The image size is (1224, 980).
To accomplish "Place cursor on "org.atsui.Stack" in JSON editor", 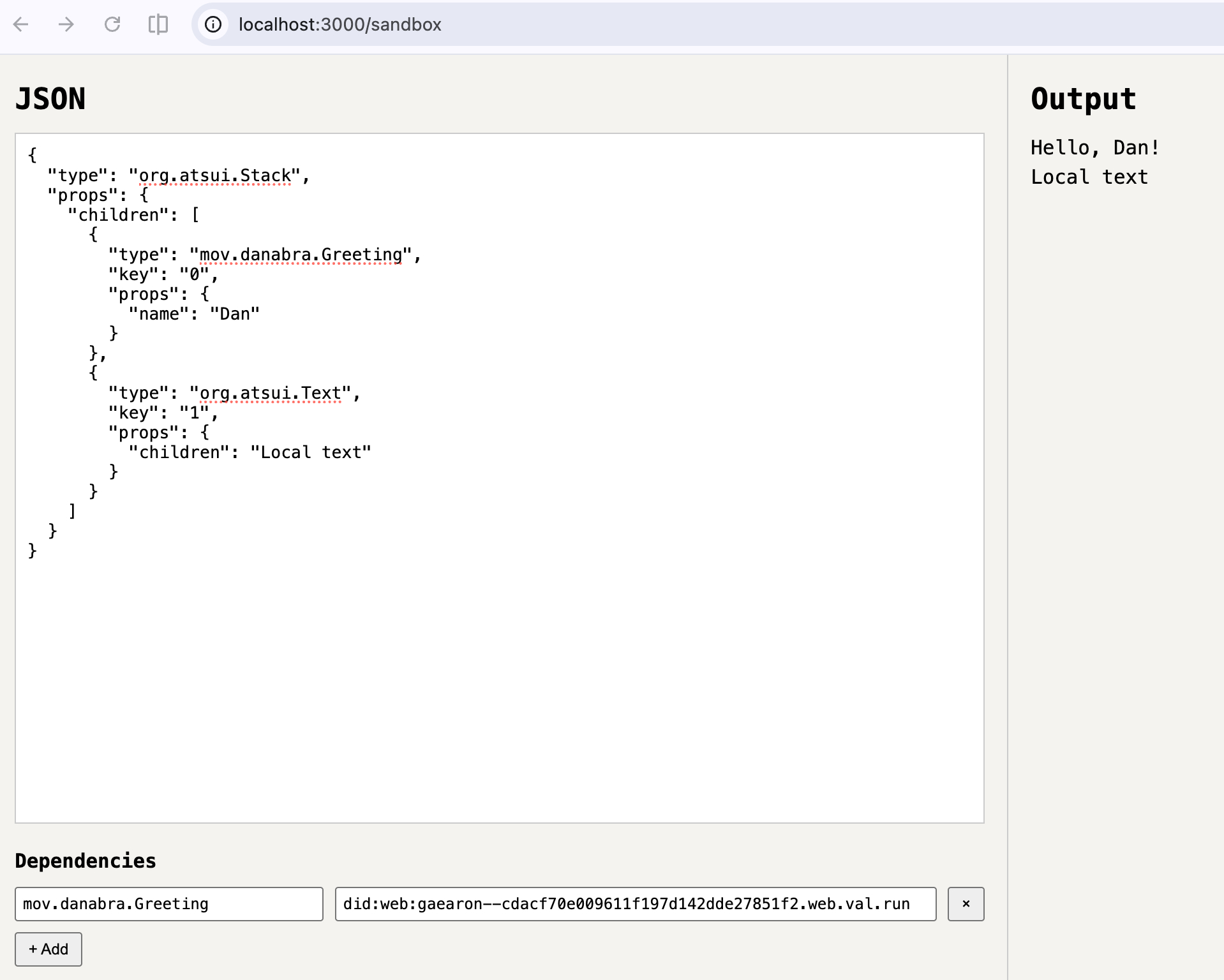I will 214,175.
